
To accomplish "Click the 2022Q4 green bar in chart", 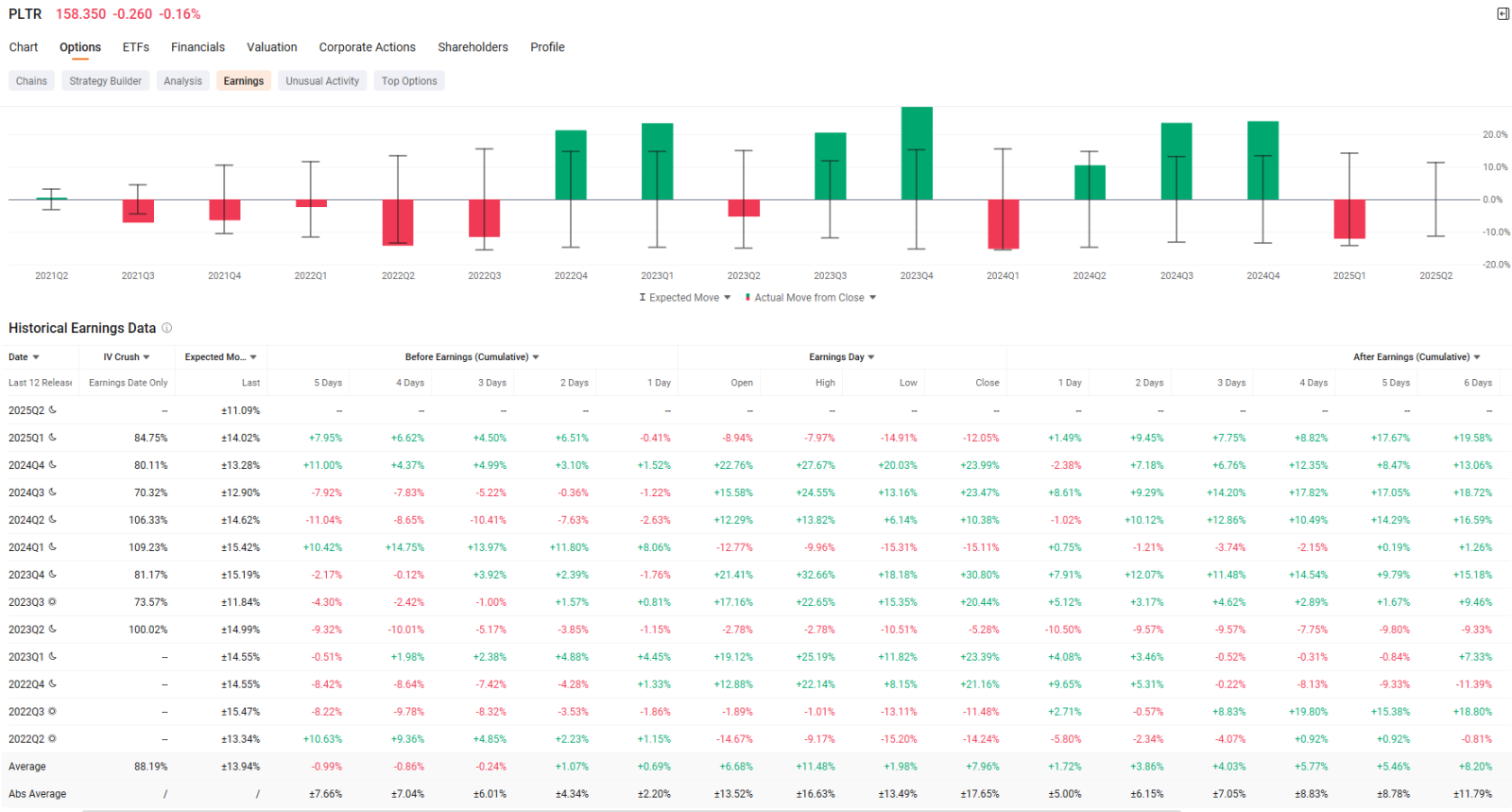I will (x=571, y=165).
